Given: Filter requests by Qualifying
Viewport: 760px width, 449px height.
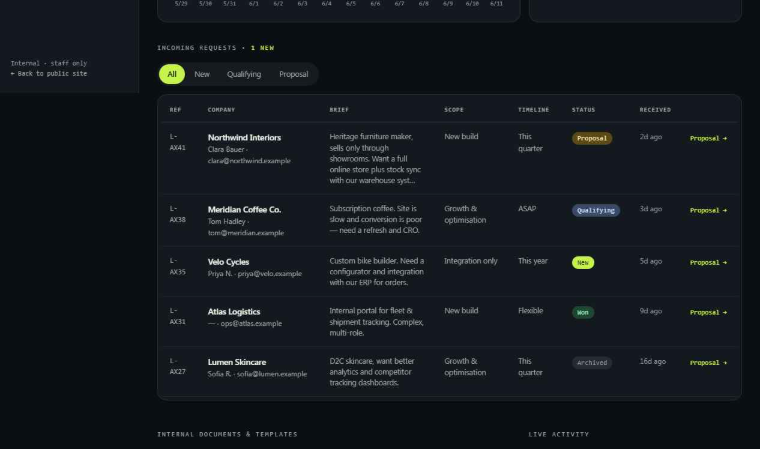Looking at the screenshot, I should point(244,74).
